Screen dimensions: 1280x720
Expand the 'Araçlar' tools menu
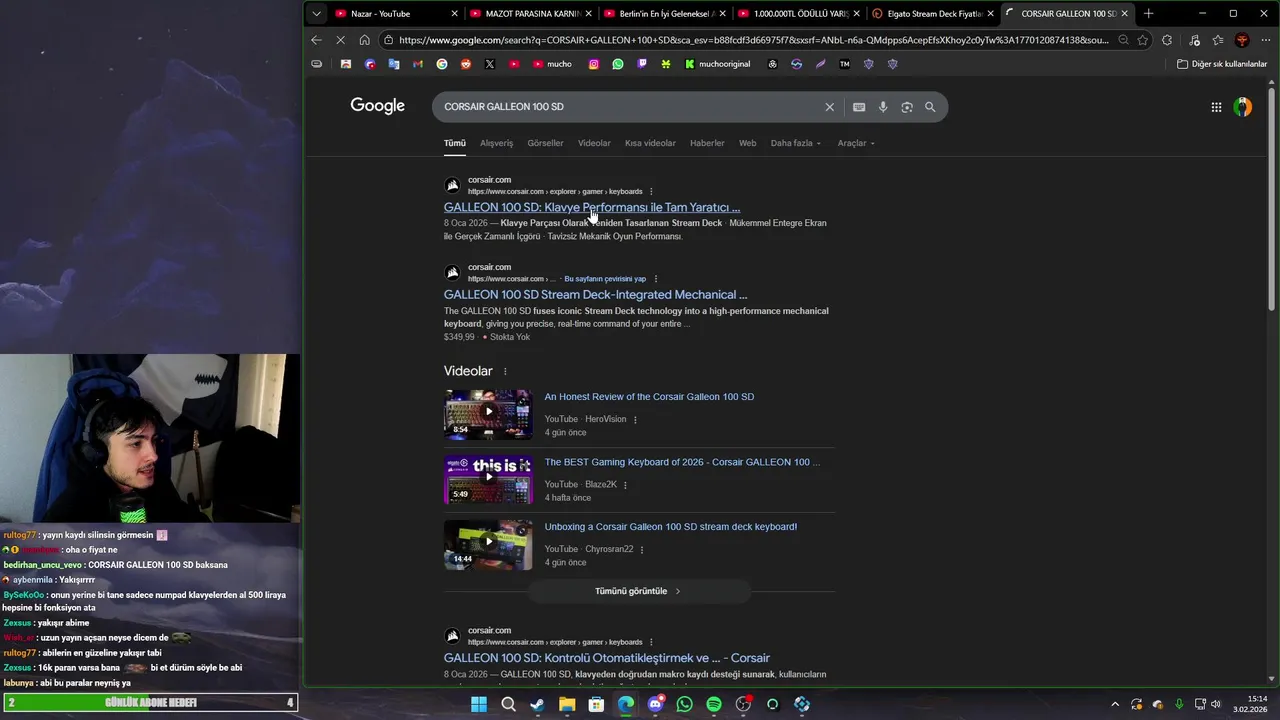[856, 143]
